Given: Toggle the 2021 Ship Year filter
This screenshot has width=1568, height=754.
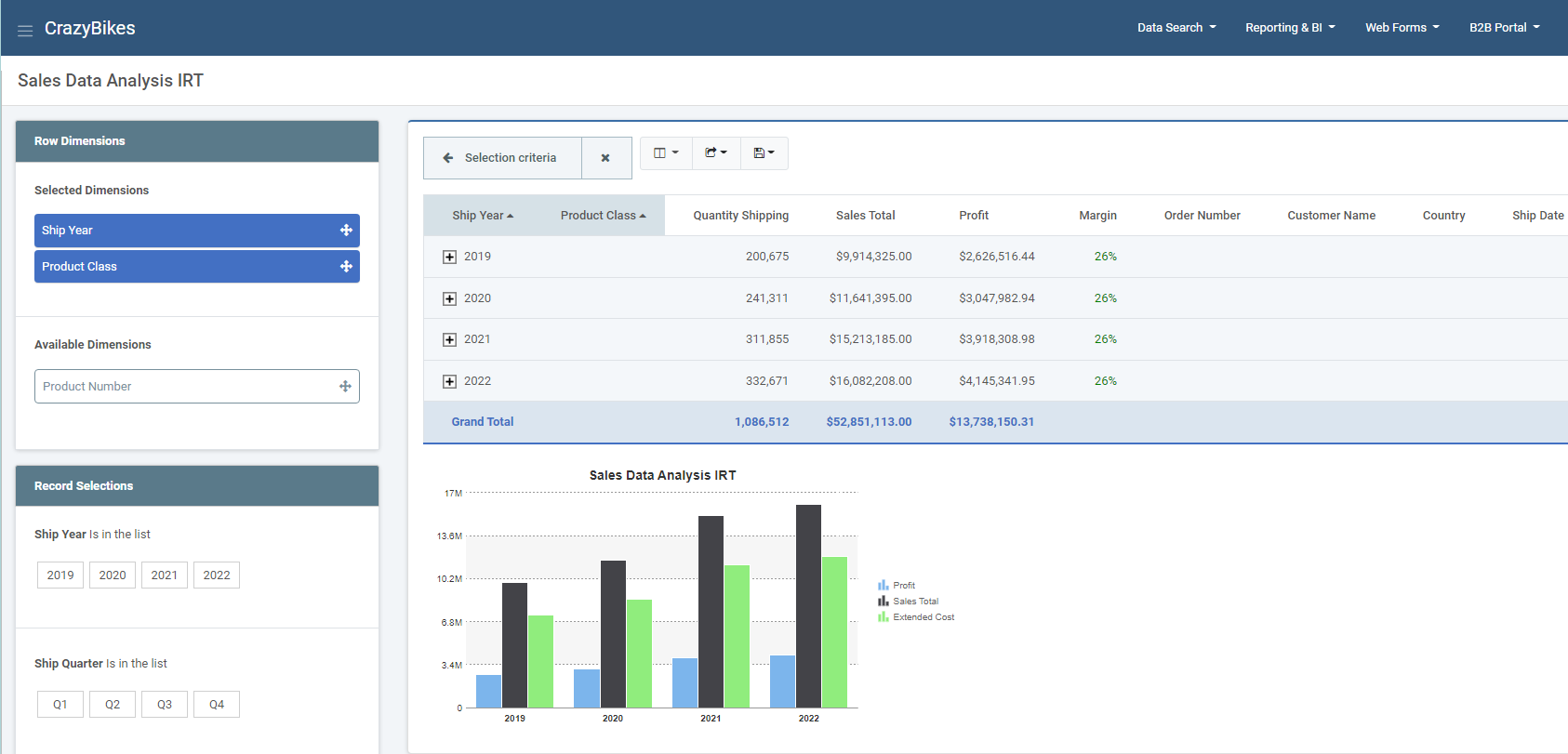Looking at the screenshot, I should coord(165,575).
